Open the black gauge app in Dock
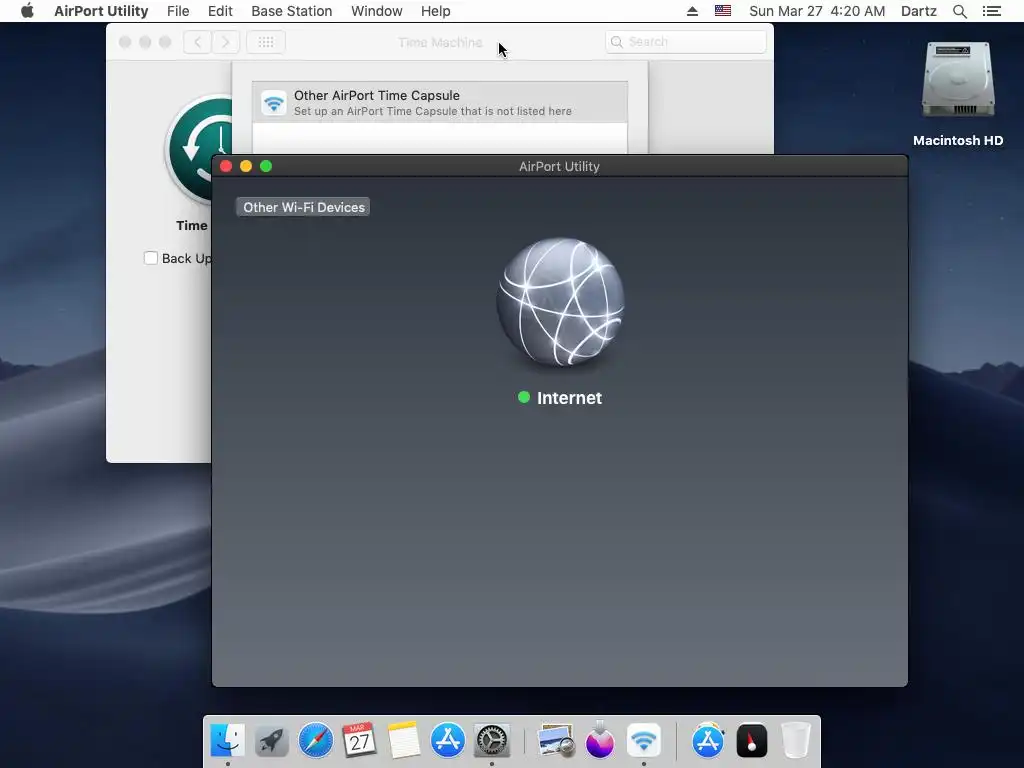The width and height of the screenshot is (1024, 768). tap(752, 740)
